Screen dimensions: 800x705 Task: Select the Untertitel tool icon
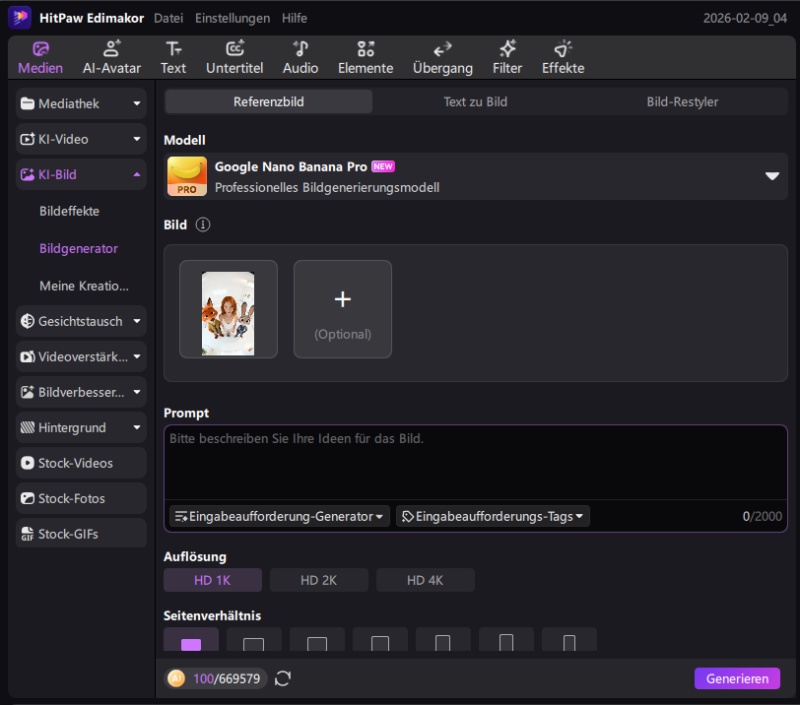click(234, 57)
